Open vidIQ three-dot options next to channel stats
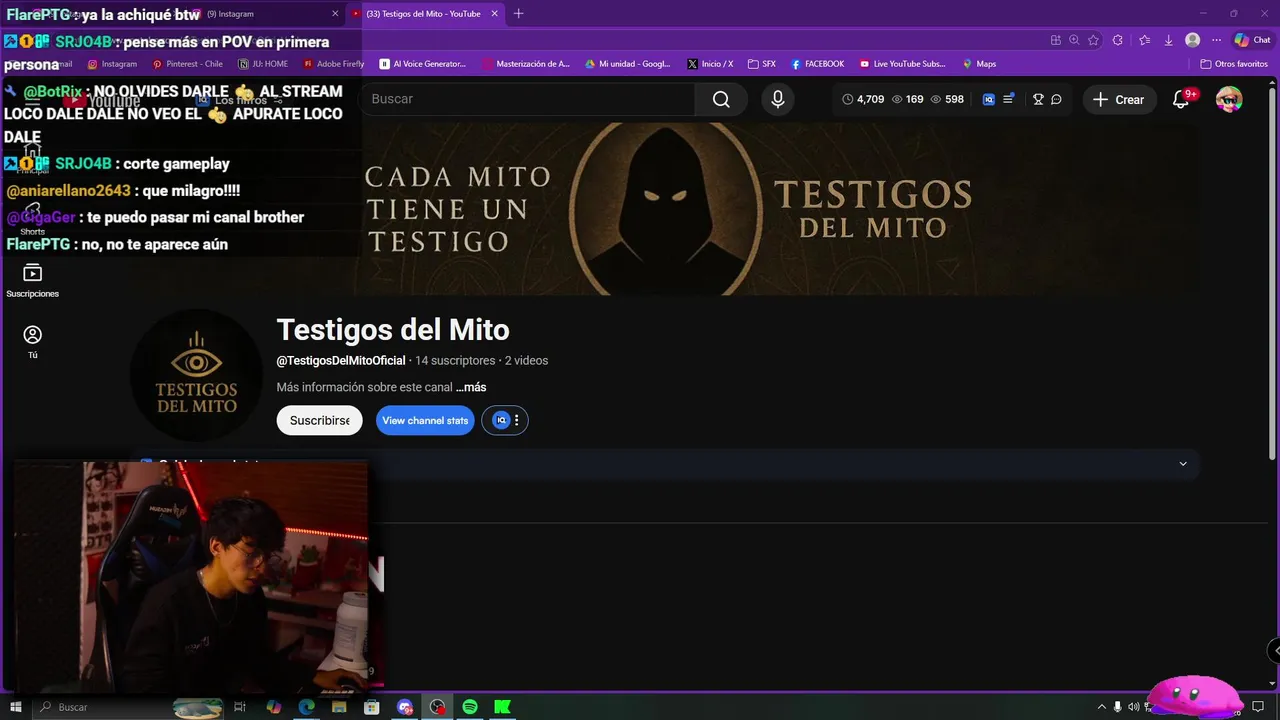Image resolution: width=1280 pixels, height=720 pixels. pos(516,420)
